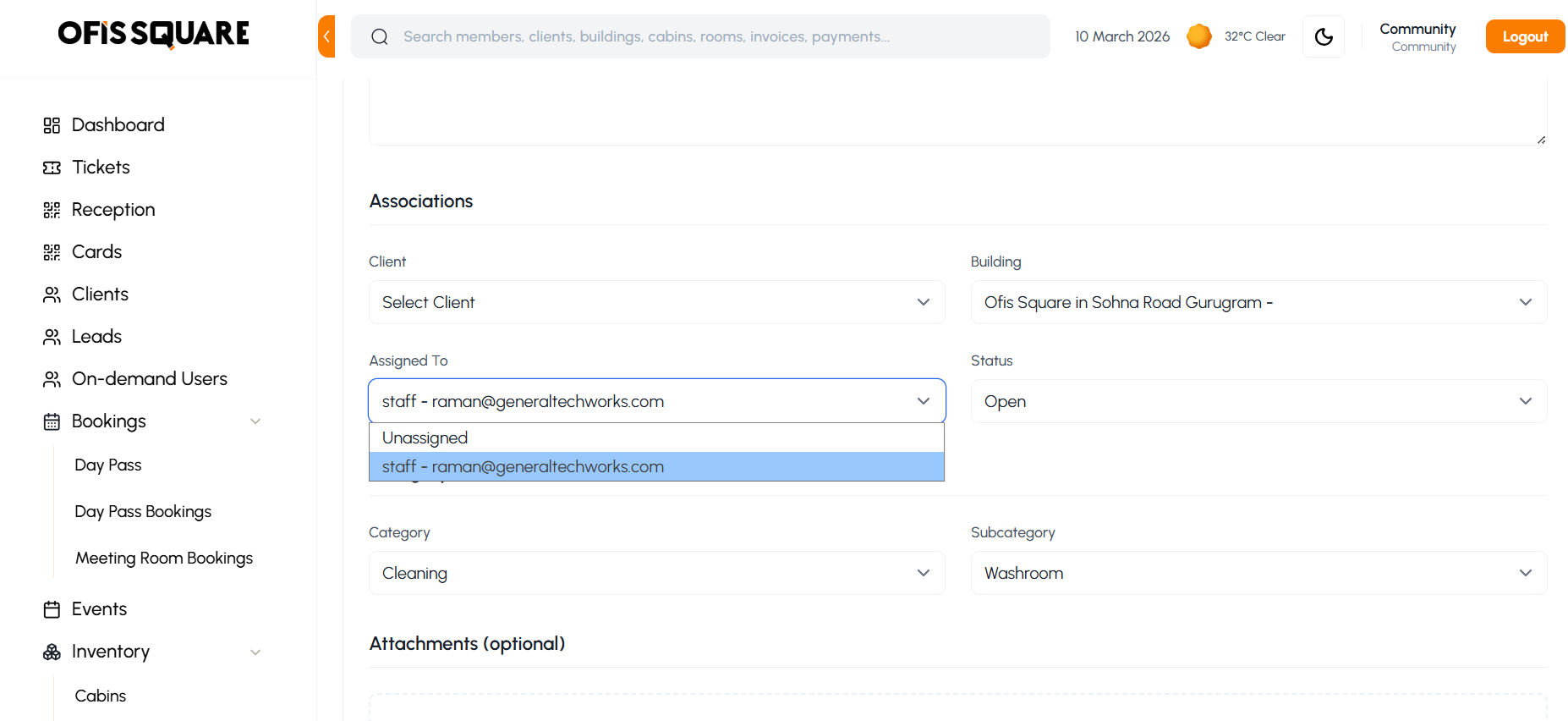Click the Reception QR icon
The height and width of the screenshot is (721, 1568).
click(52, 210)
